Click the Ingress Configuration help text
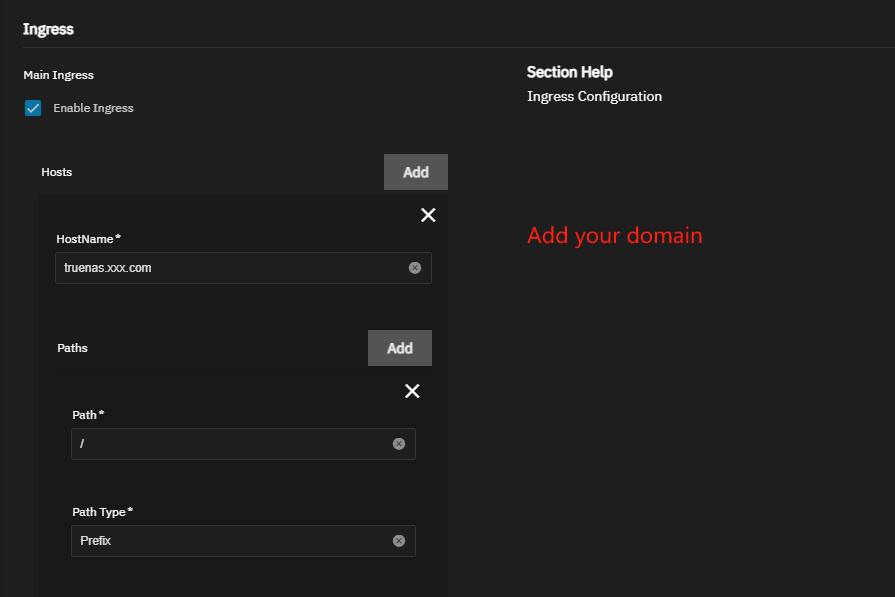This screenshot has width=895, height=597. pos(594,97)
